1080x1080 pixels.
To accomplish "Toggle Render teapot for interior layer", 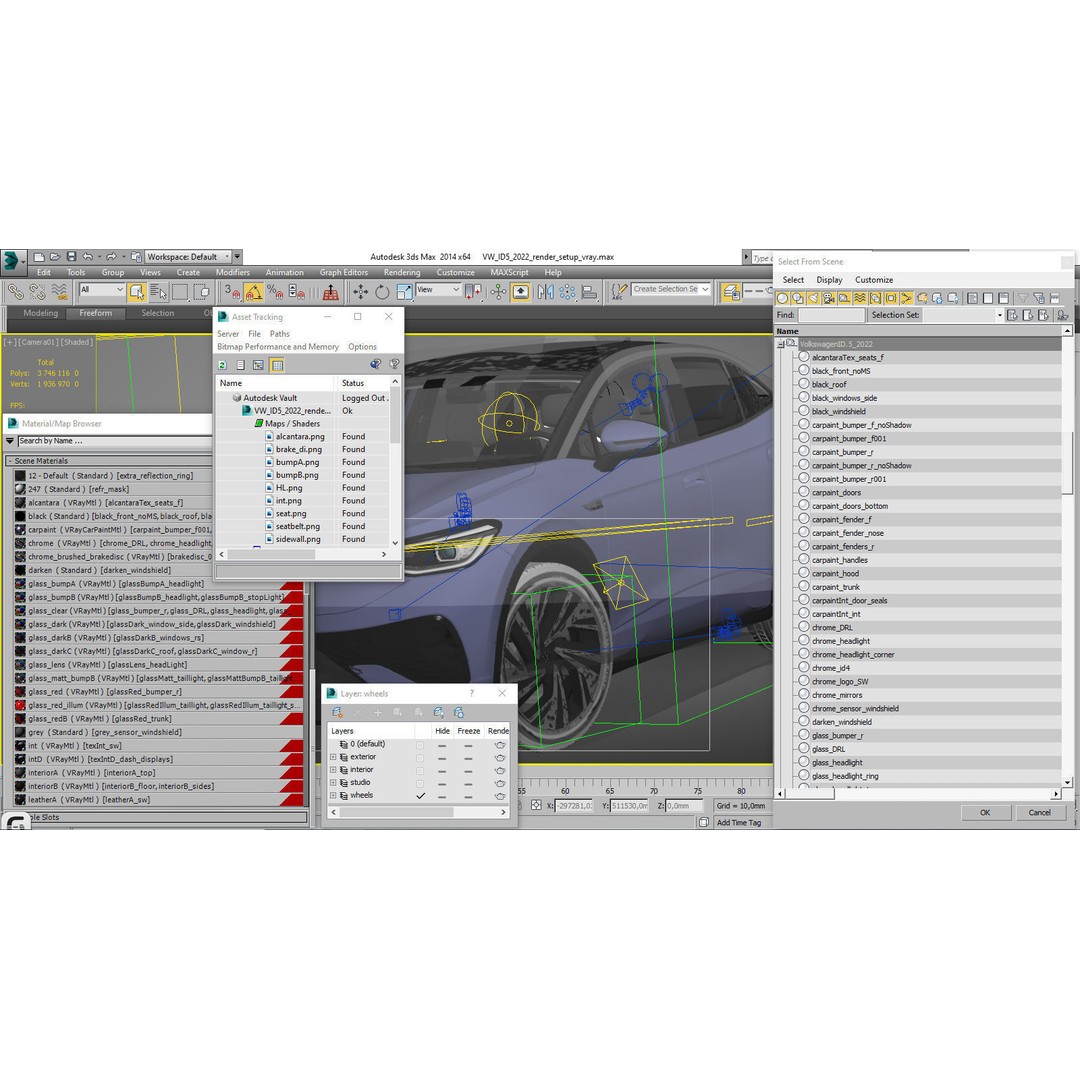I will point(500,770).
